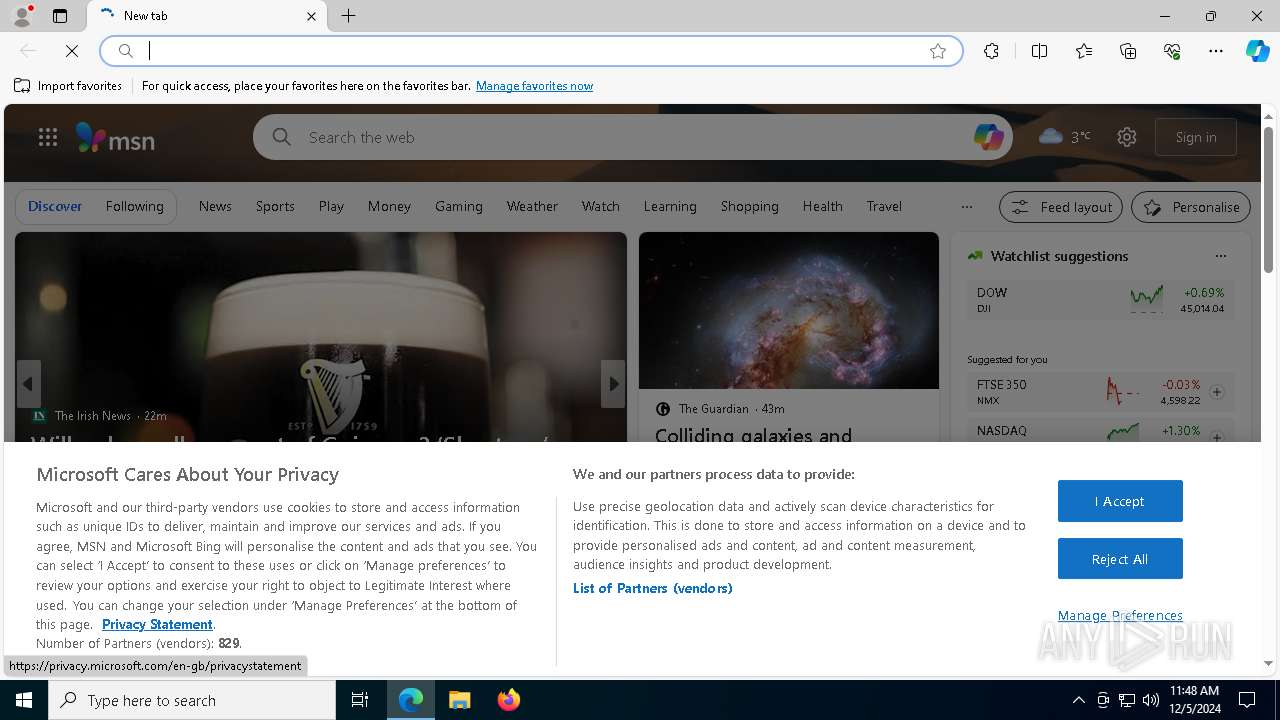Image resolution: width=1280 pixels, height=720 pixels.
Task: Stop loading page with X button
Action: [72, 51]
